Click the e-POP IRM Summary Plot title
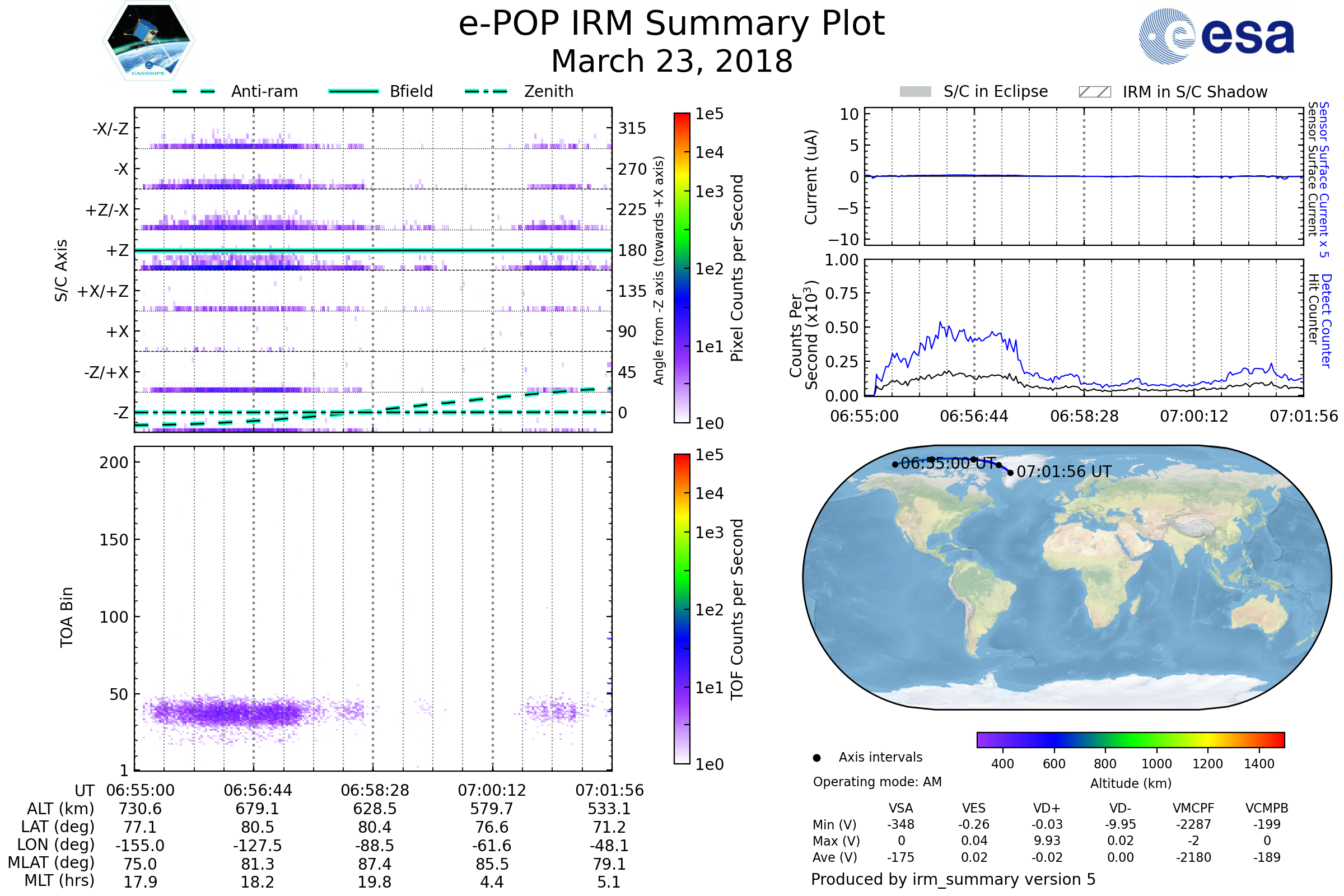 671,24
